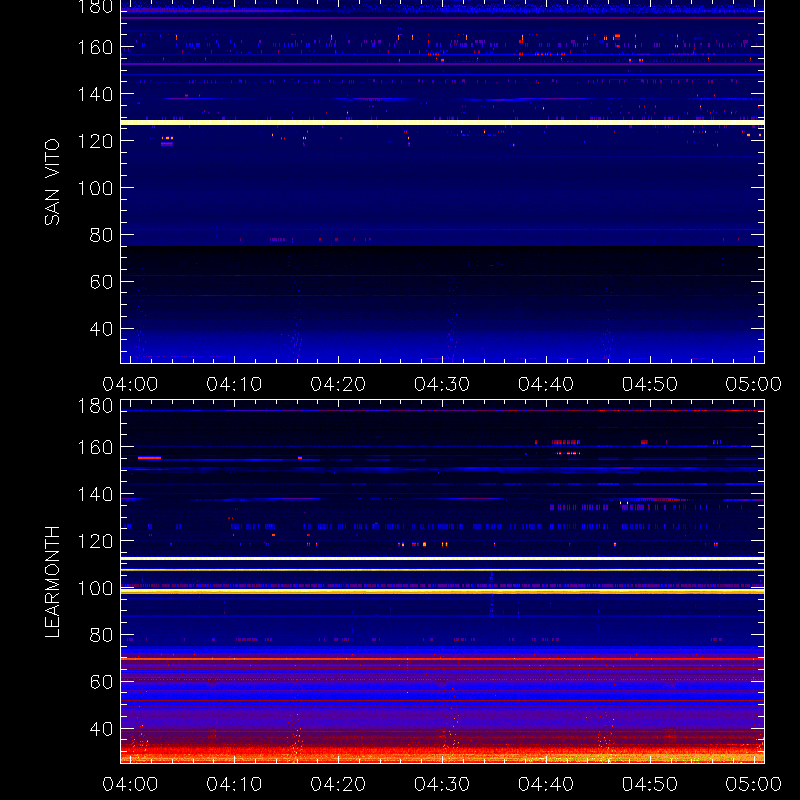The width and height of the screenshot is (800, 800).
Task: Click the 04:50 time label under the San Vito plot
Action: (x=650, y=384)
